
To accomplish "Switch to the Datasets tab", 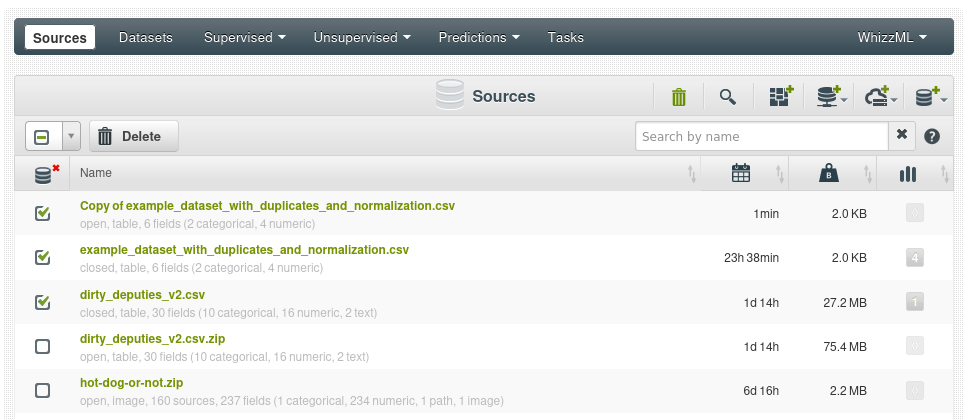I will click(x=146, y=38).
